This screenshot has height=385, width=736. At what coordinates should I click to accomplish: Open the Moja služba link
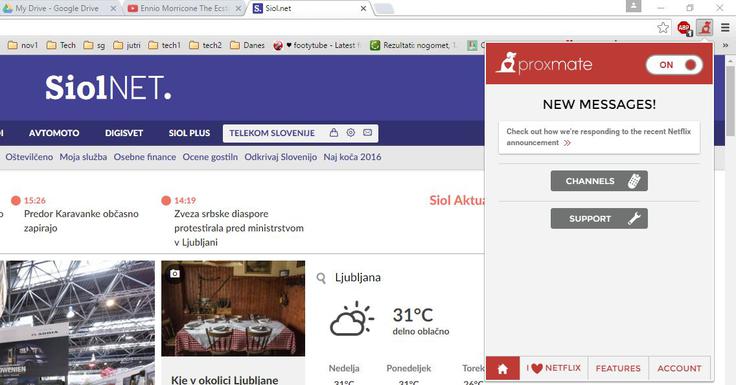point(83,157)
